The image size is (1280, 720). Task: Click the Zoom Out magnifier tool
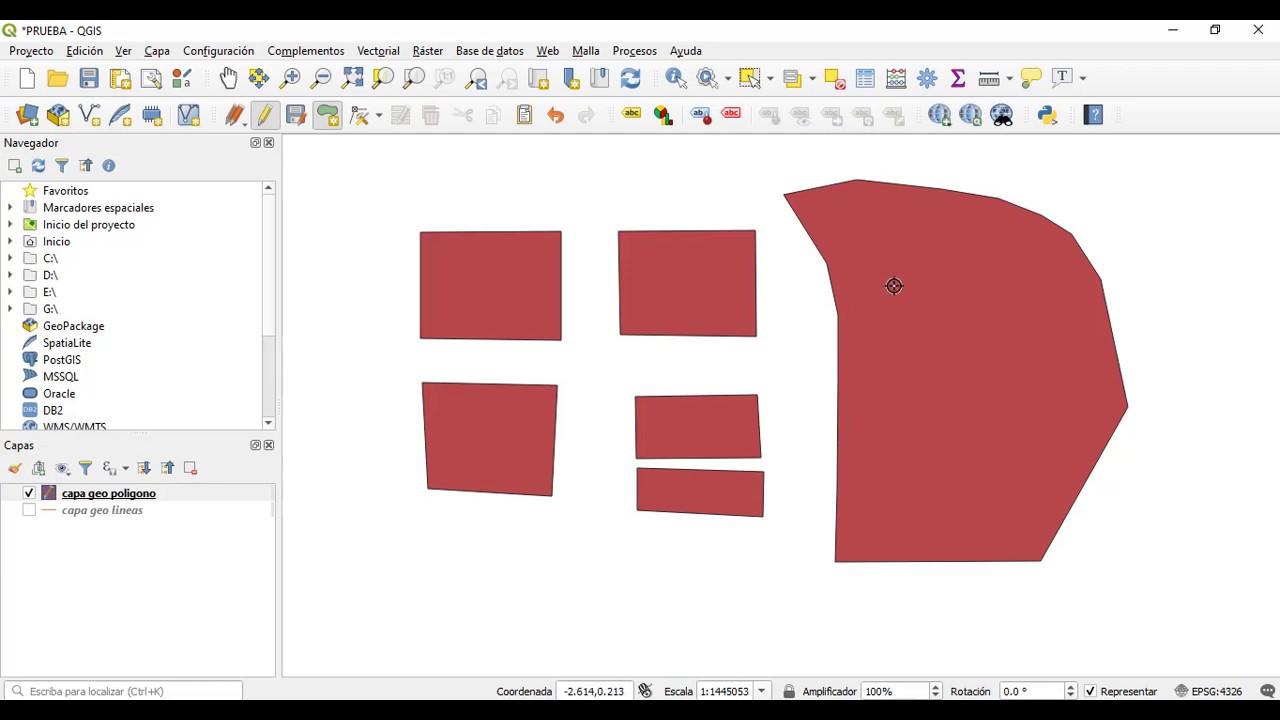click(321, 78)
